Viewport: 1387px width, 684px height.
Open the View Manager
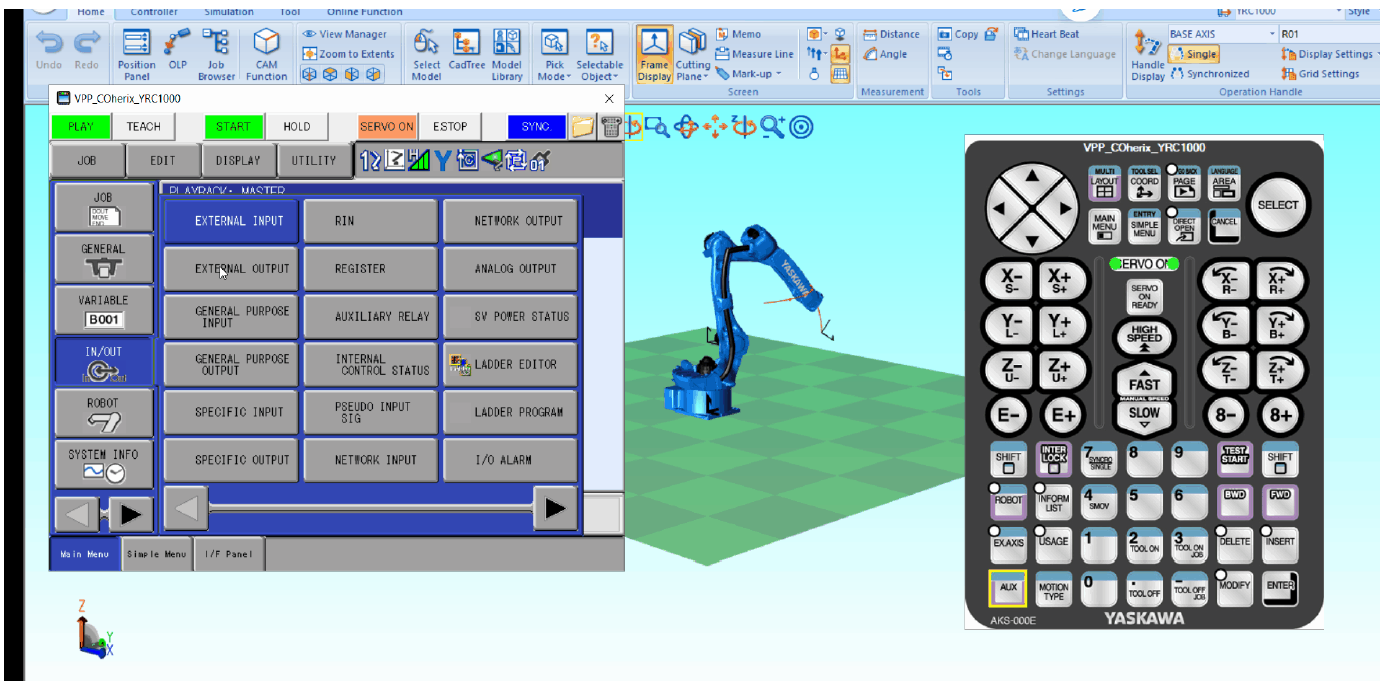click(x=345, y=34)
